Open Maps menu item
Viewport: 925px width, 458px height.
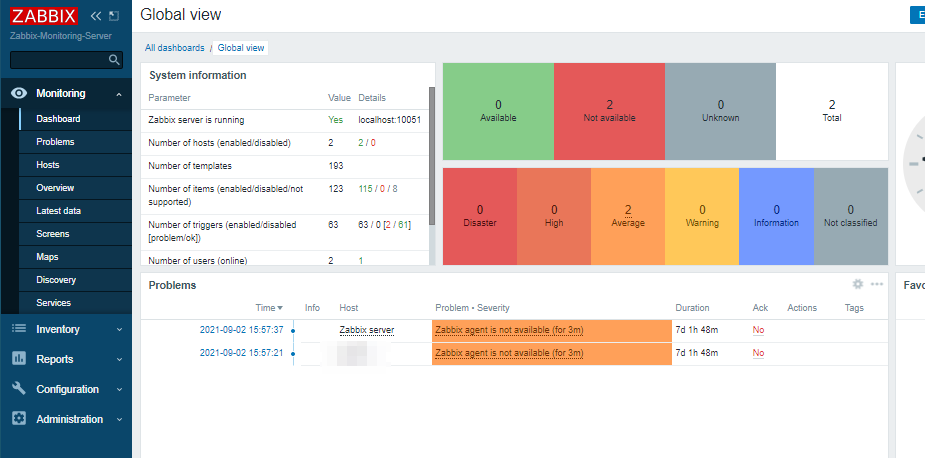point(76,257)
